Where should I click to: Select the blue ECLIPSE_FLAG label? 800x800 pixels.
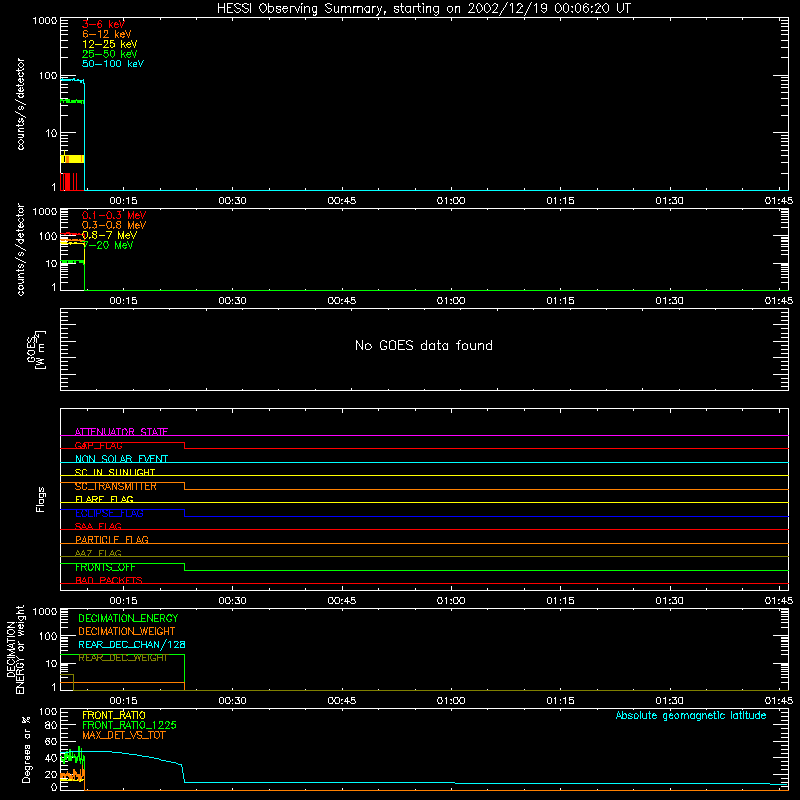coord(109,513)
